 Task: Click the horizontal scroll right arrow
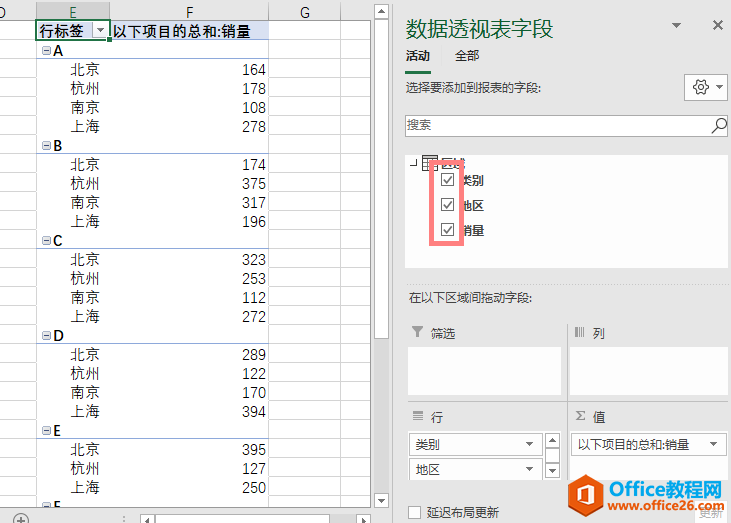(363, 519)
